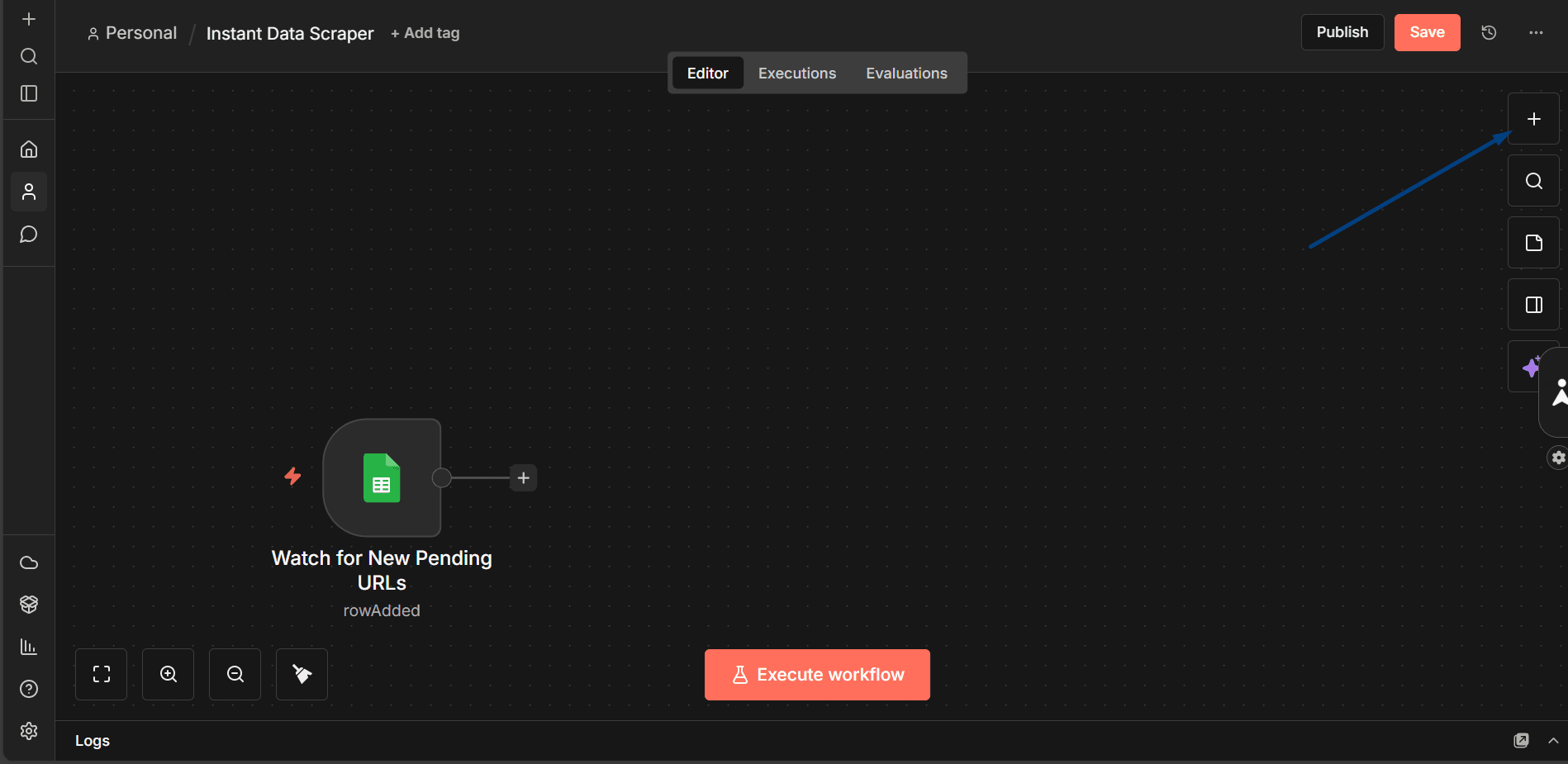
Task: Zoom in on the canvas
Action: coord(169,675)
